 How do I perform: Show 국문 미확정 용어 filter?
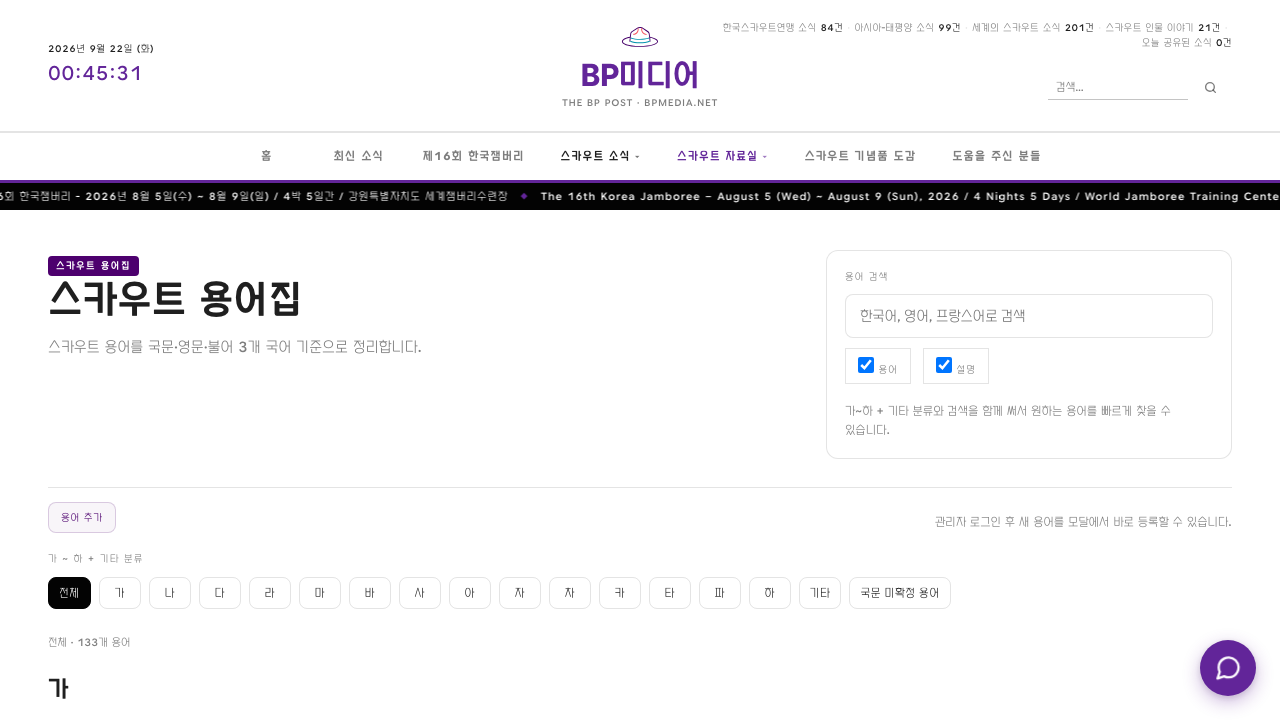(900, 593)
